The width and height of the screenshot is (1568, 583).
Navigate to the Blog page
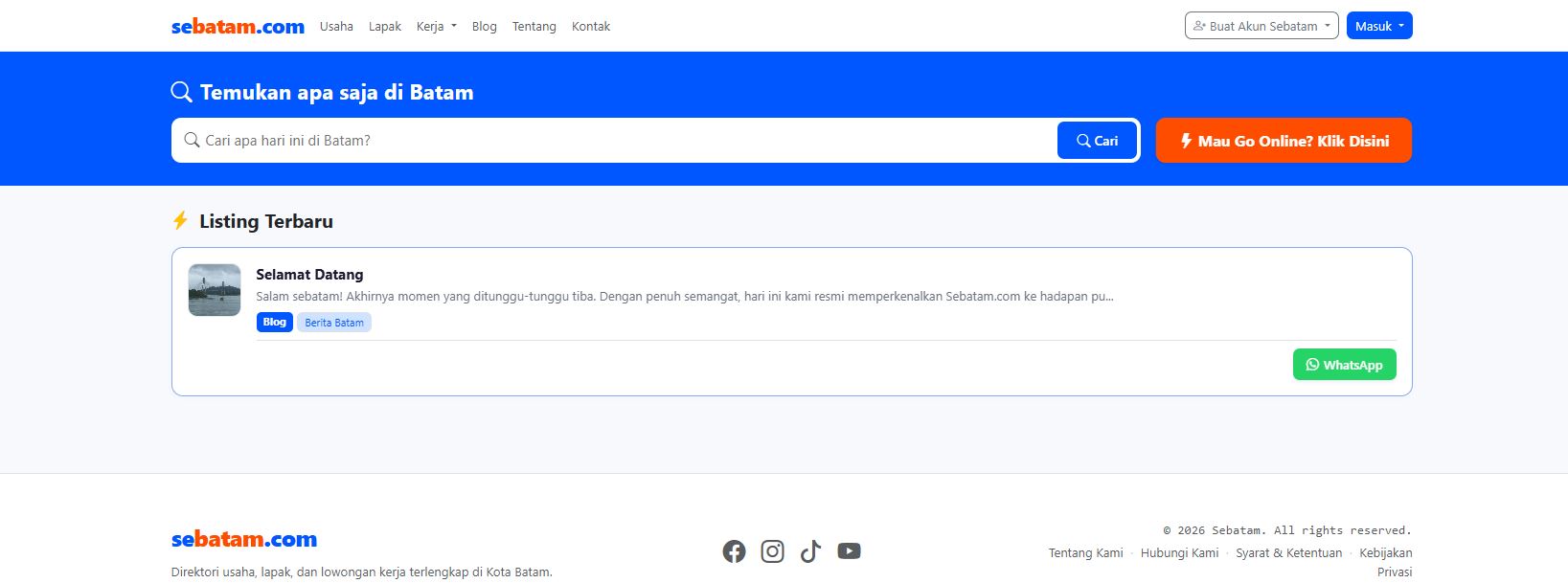484,27
